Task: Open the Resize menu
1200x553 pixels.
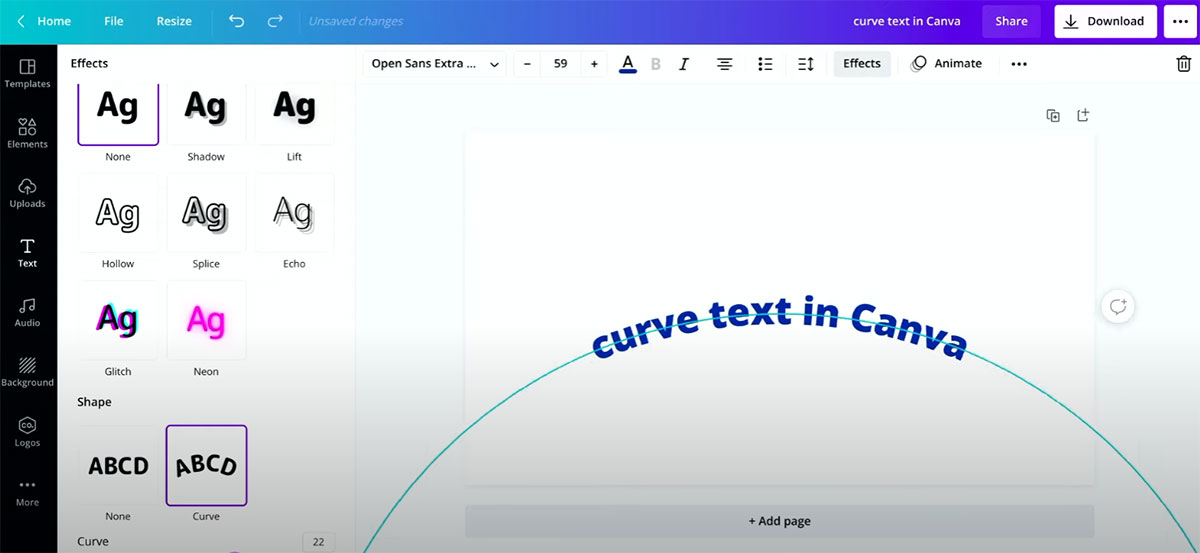Action: 174,21
